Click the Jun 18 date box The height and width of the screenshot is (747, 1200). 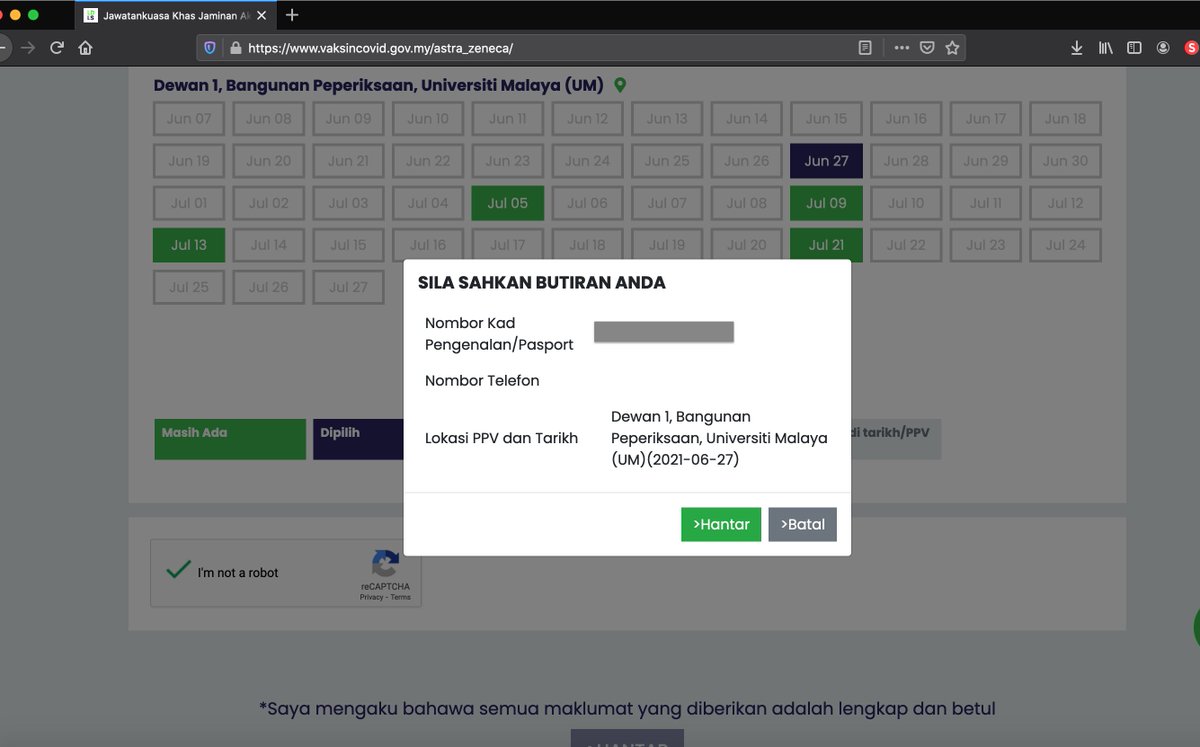pos(1065,118)
